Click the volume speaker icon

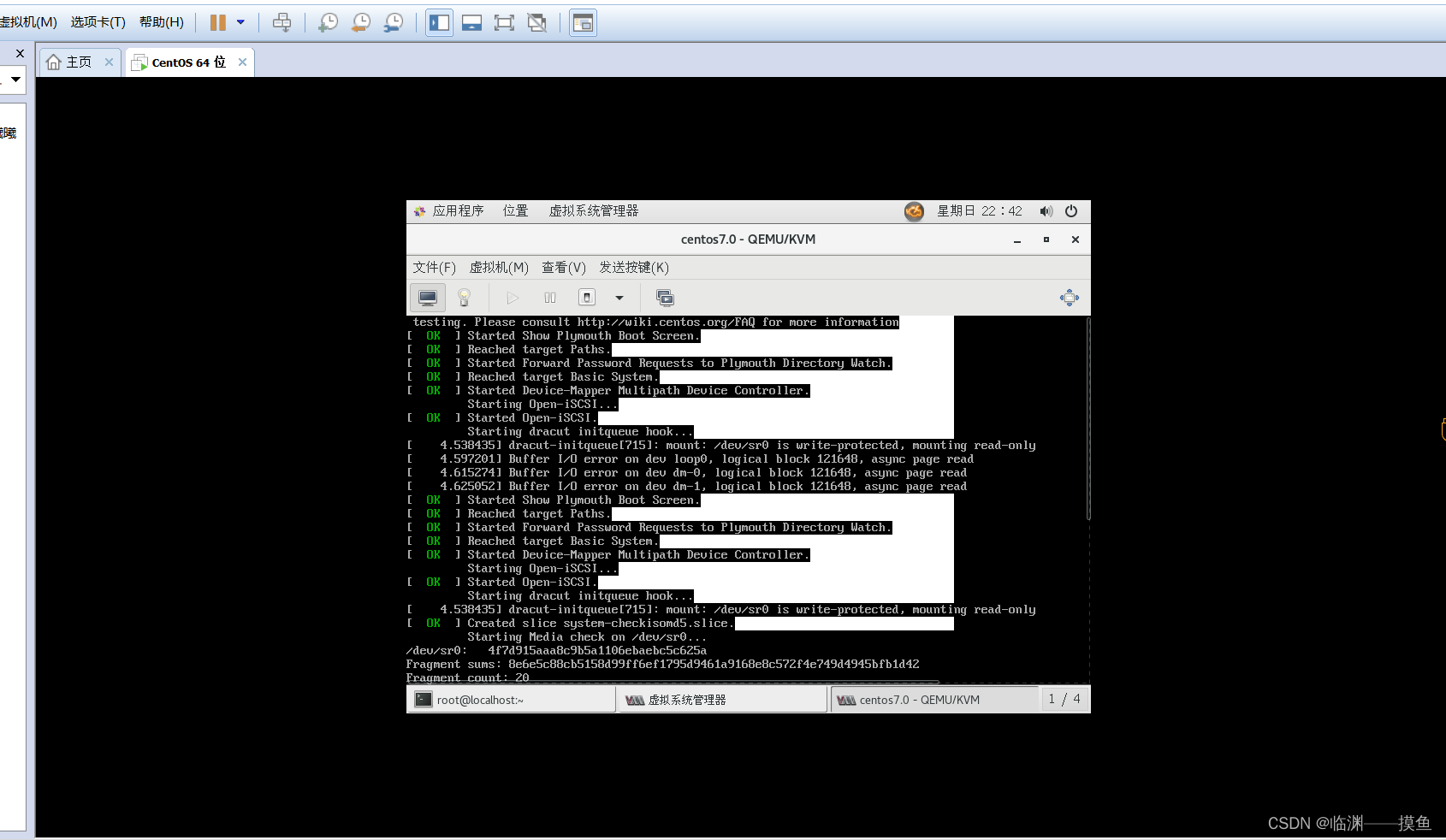[x=1046, y=211]
